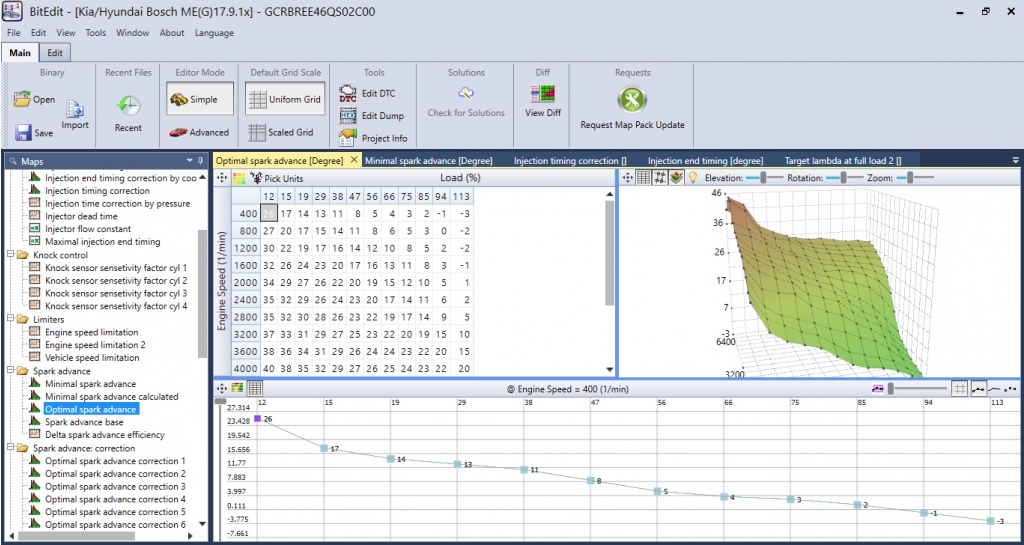This screenshot has height=545, width=1024.
Task: Collapse the Knock control folder
Action: click(9, 255)
